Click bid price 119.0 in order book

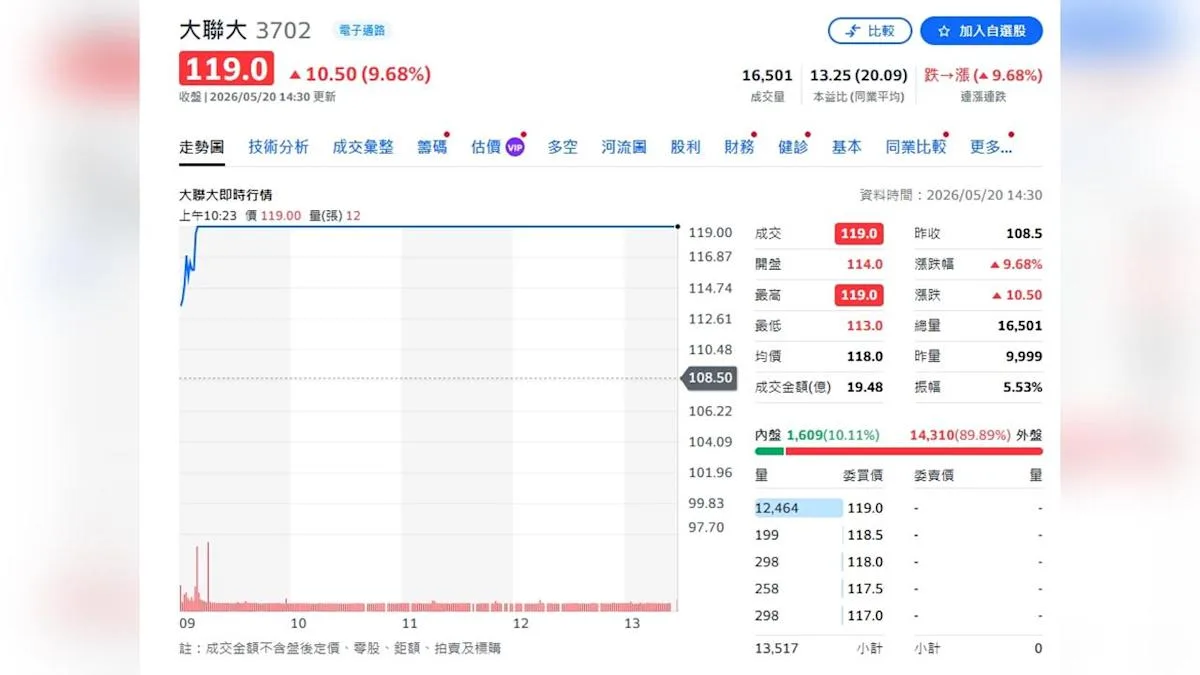click(x=865, y=508)
